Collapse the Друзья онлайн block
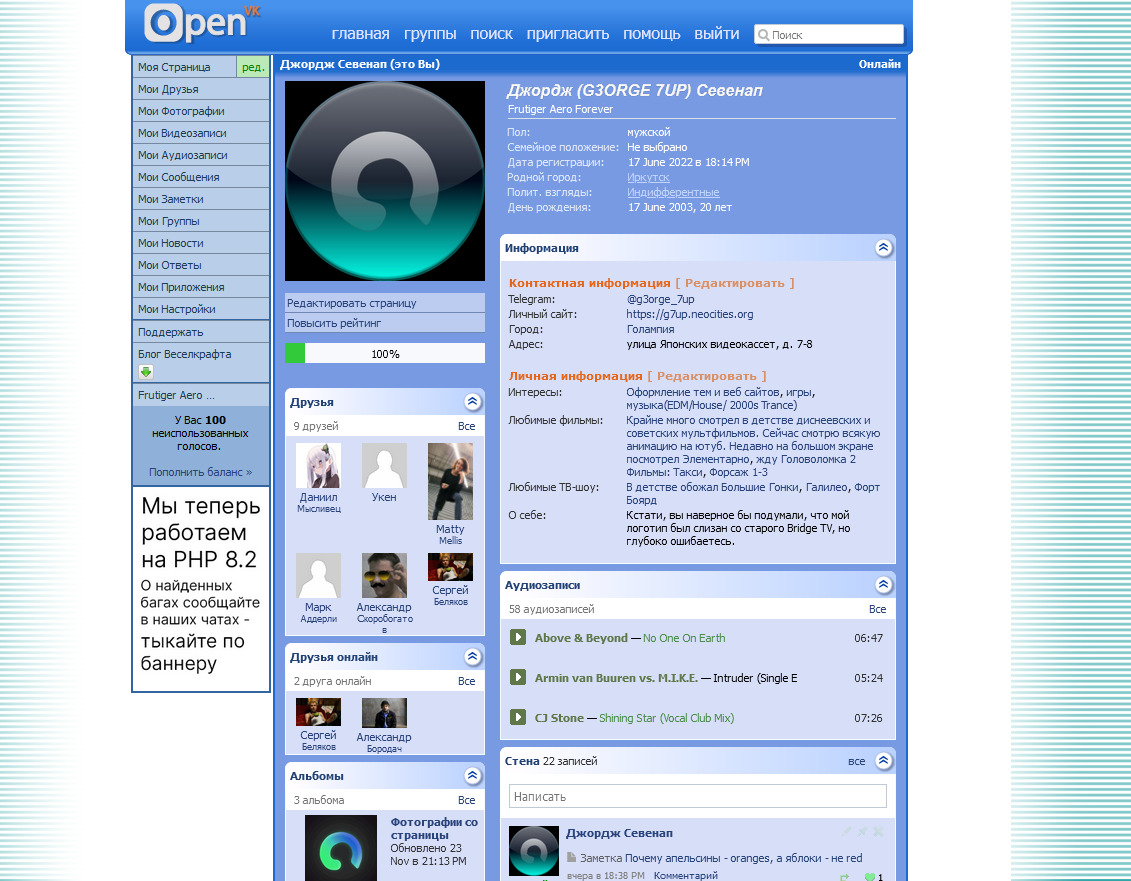 [472, 657]
